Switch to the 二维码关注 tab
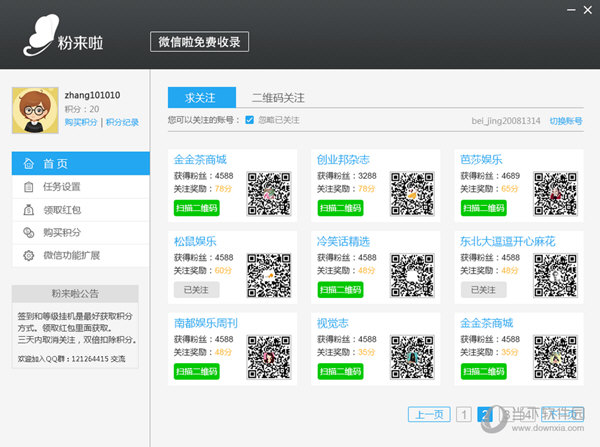This screenshot has width=600, height=447. tap(277, 97)
